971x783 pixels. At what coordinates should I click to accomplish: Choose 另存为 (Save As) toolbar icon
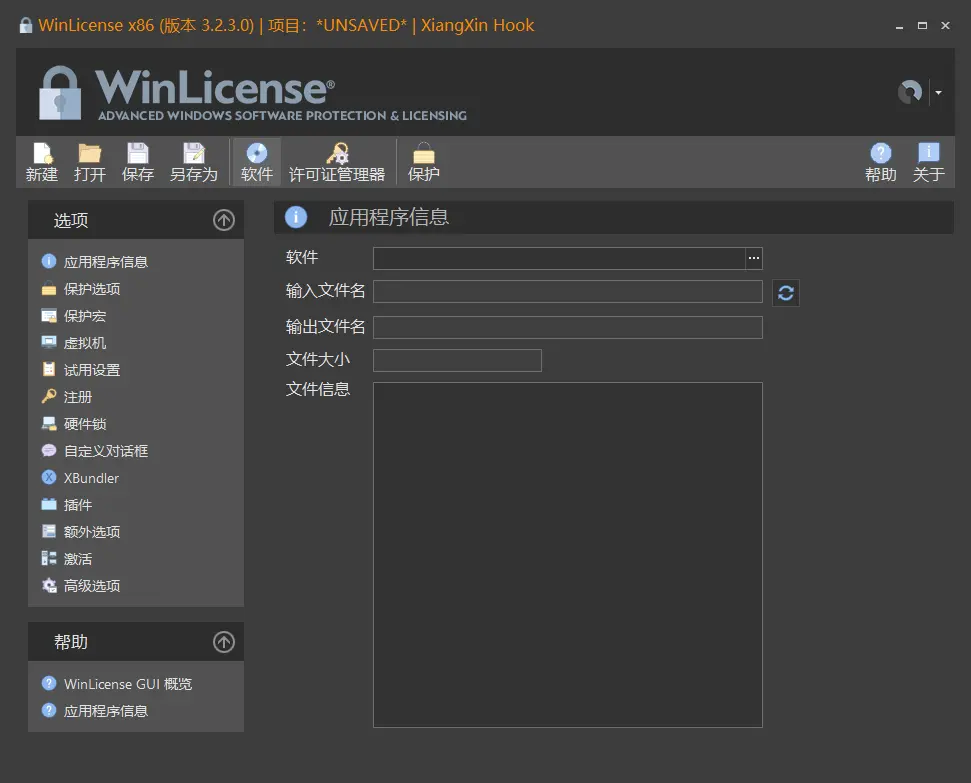[194, 162]
